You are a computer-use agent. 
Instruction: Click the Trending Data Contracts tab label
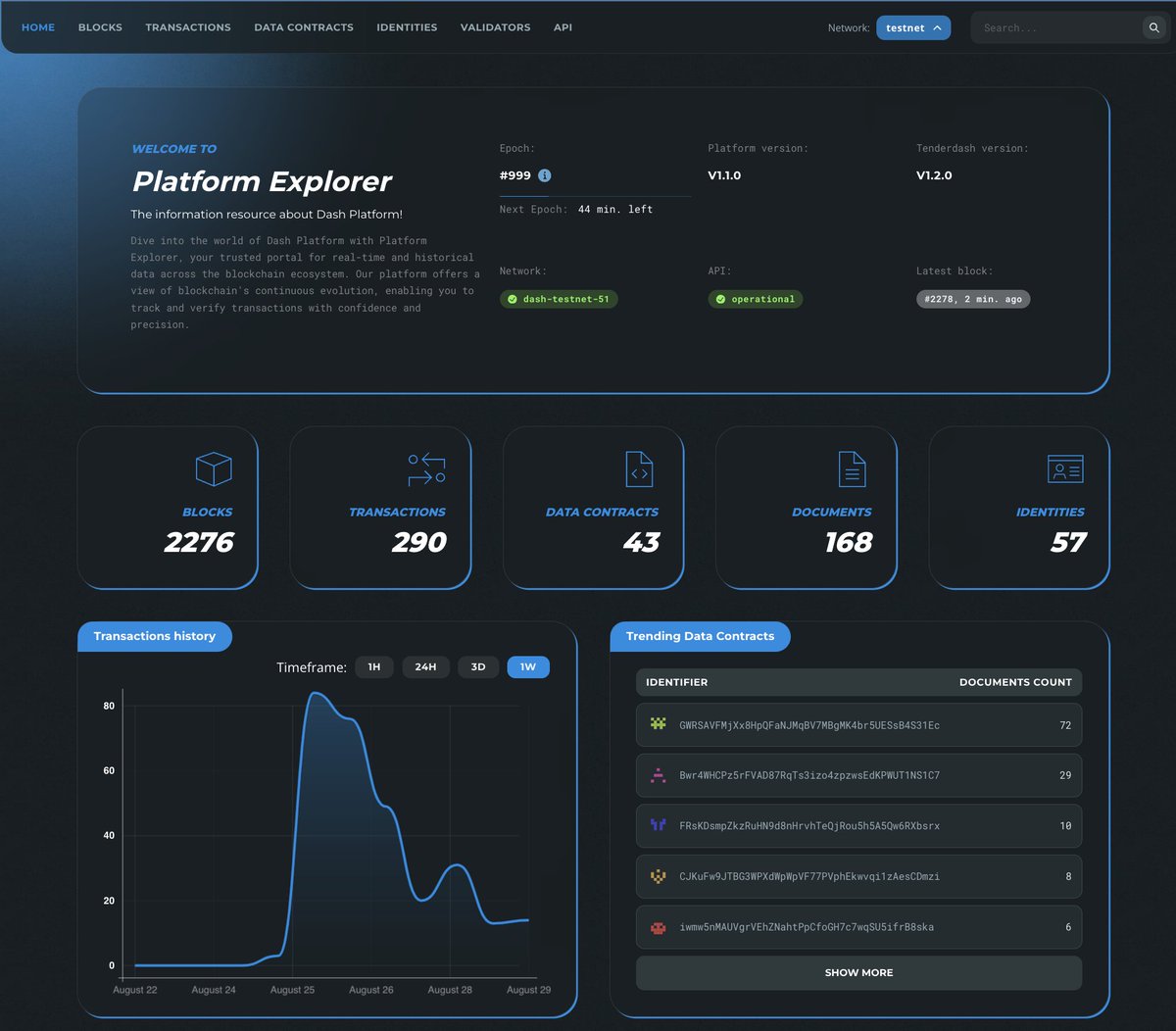point(700,636)
